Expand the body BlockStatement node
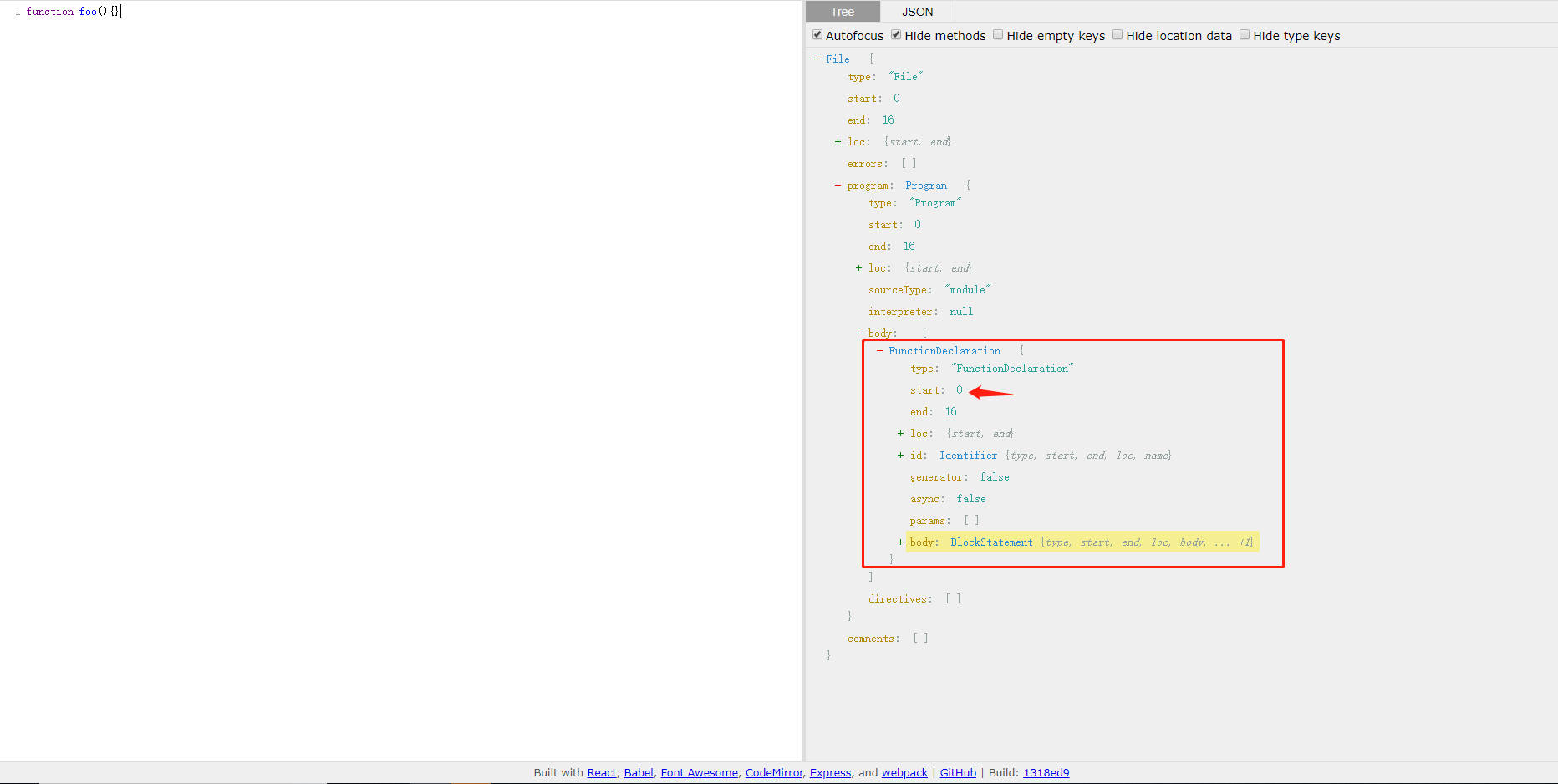 click(x=899, y=542)
